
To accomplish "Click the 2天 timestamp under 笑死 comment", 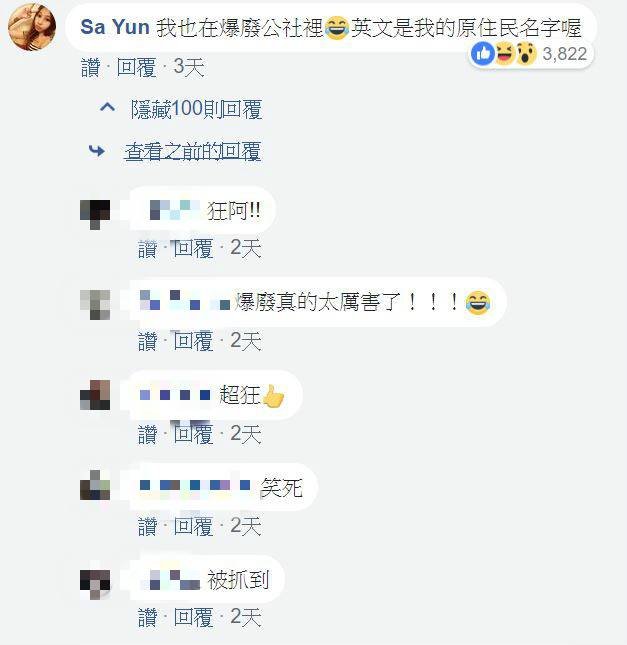I will [x=246, y=526].
